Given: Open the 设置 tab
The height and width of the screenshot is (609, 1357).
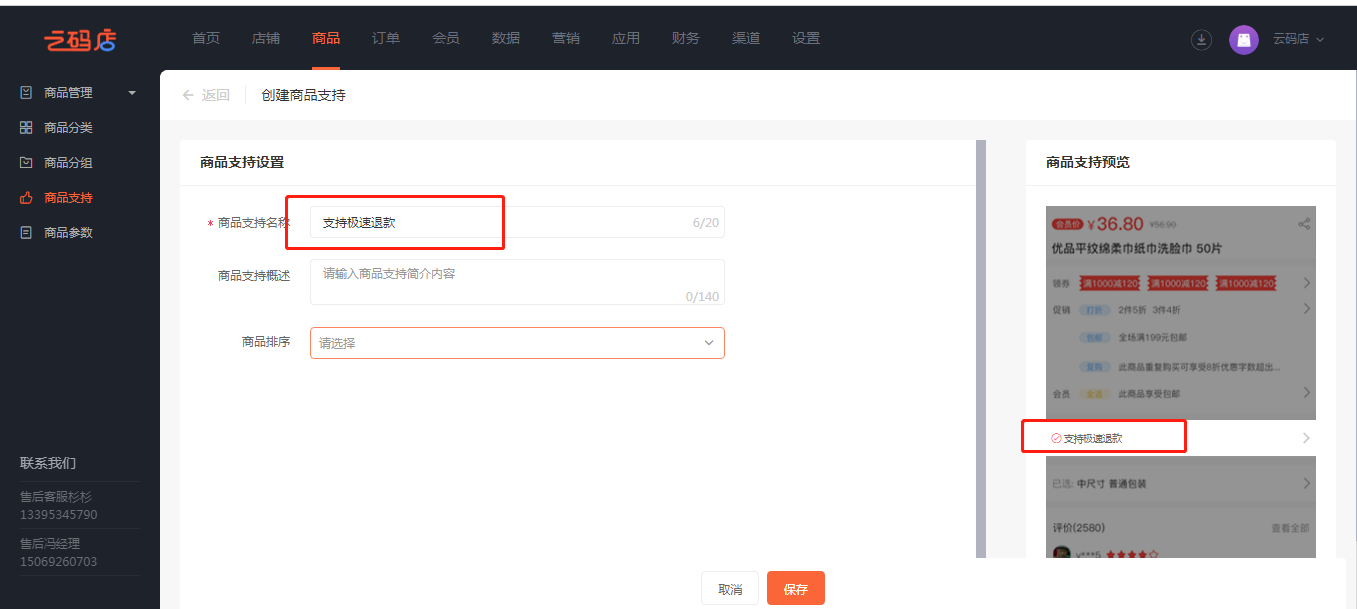Looking at the screenshot, I should coord(806,38).
